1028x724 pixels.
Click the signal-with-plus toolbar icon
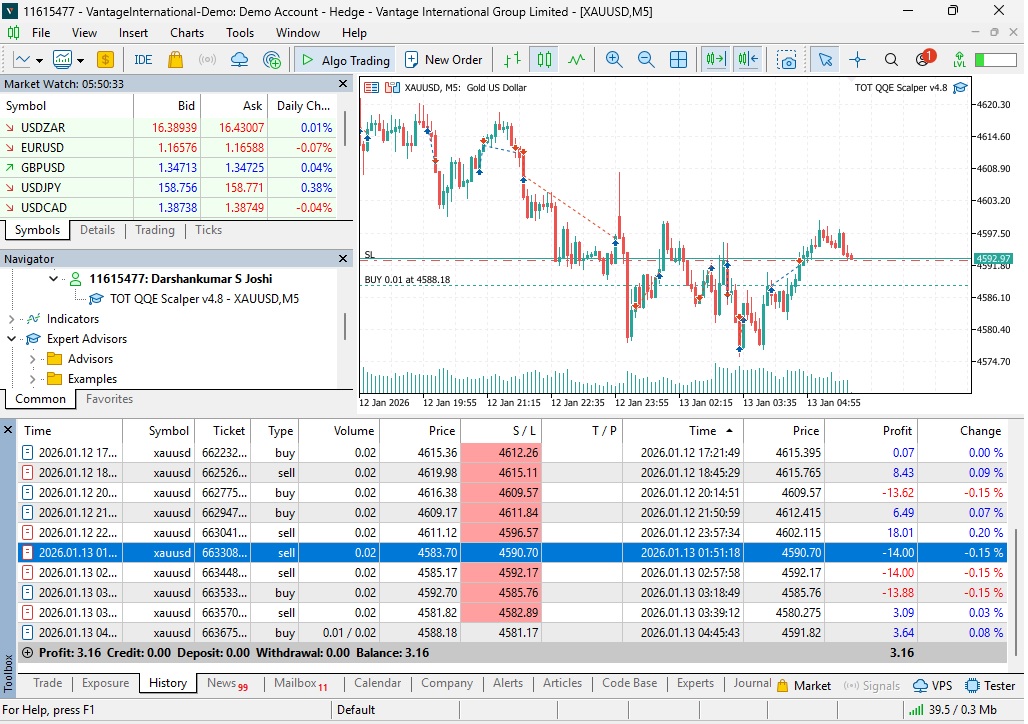click(271, 60)
